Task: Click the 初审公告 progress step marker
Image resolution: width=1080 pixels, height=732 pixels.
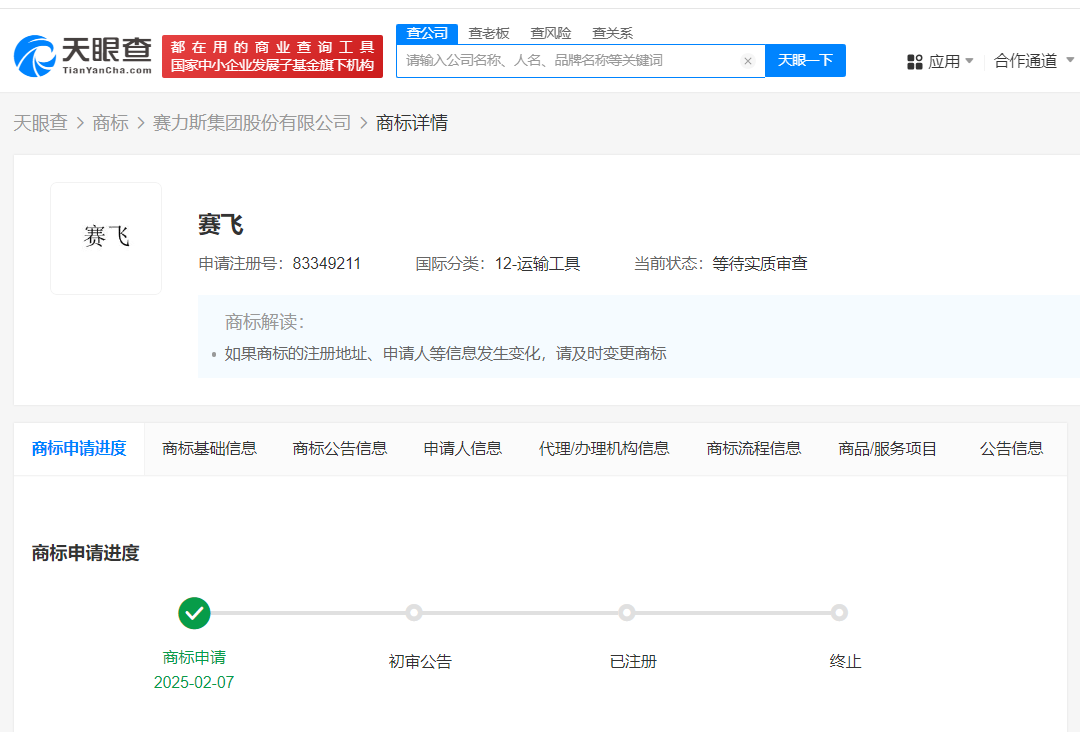Action: click(x=414, y=613)
